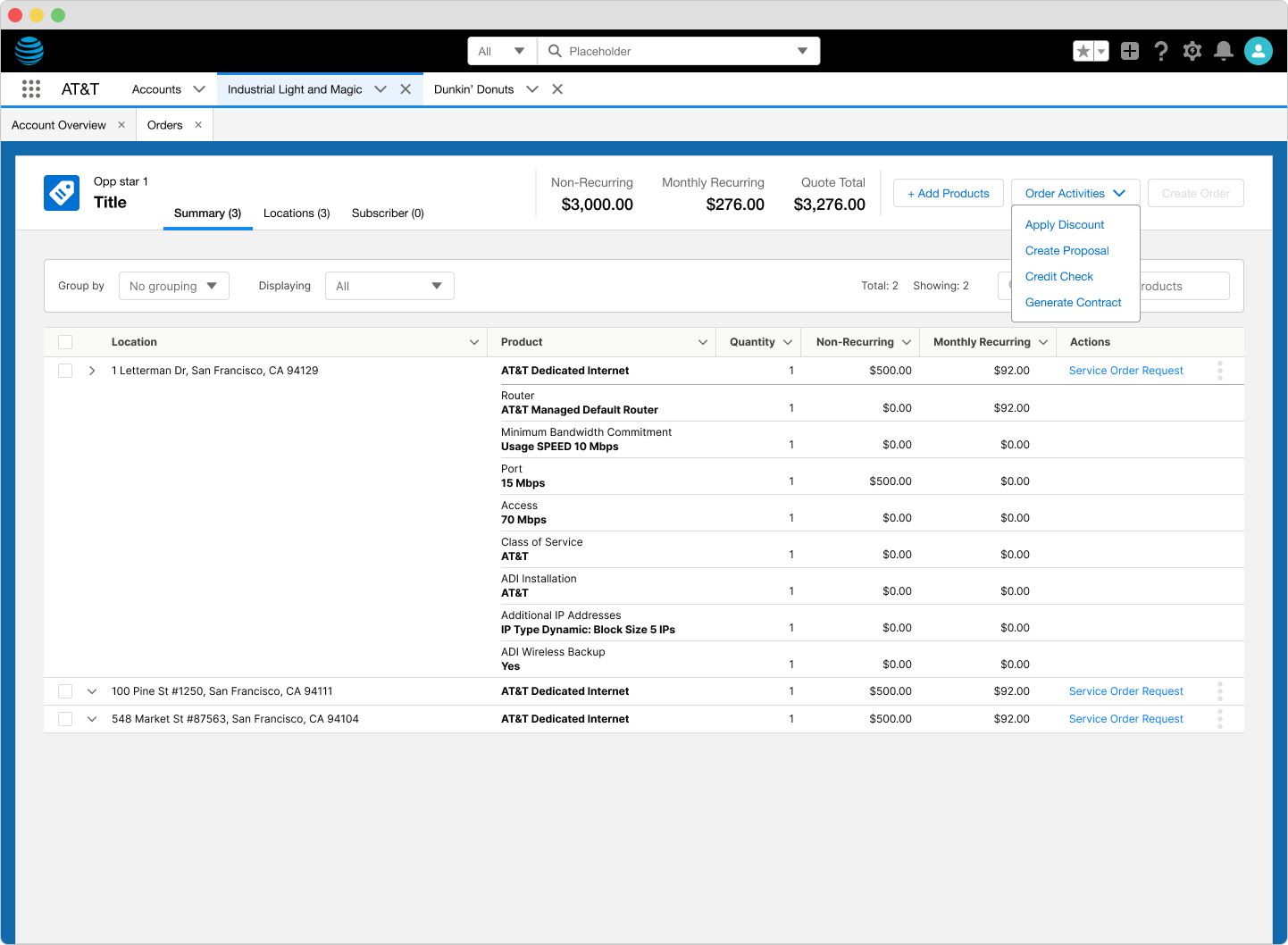Viewport: 1288px width, 945px height.
Task: Open the All search scope dropdown
Action: click(x=502, y=51)
